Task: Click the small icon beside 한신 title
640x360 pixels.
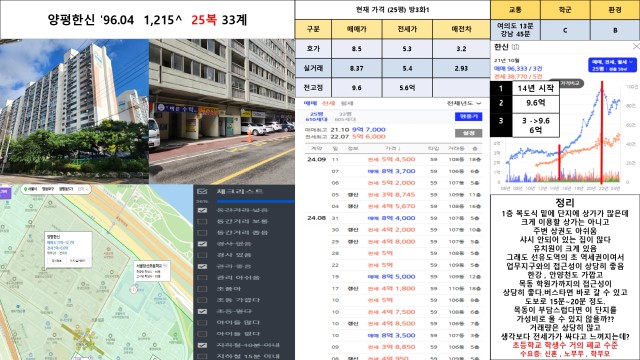Action: 516,47
